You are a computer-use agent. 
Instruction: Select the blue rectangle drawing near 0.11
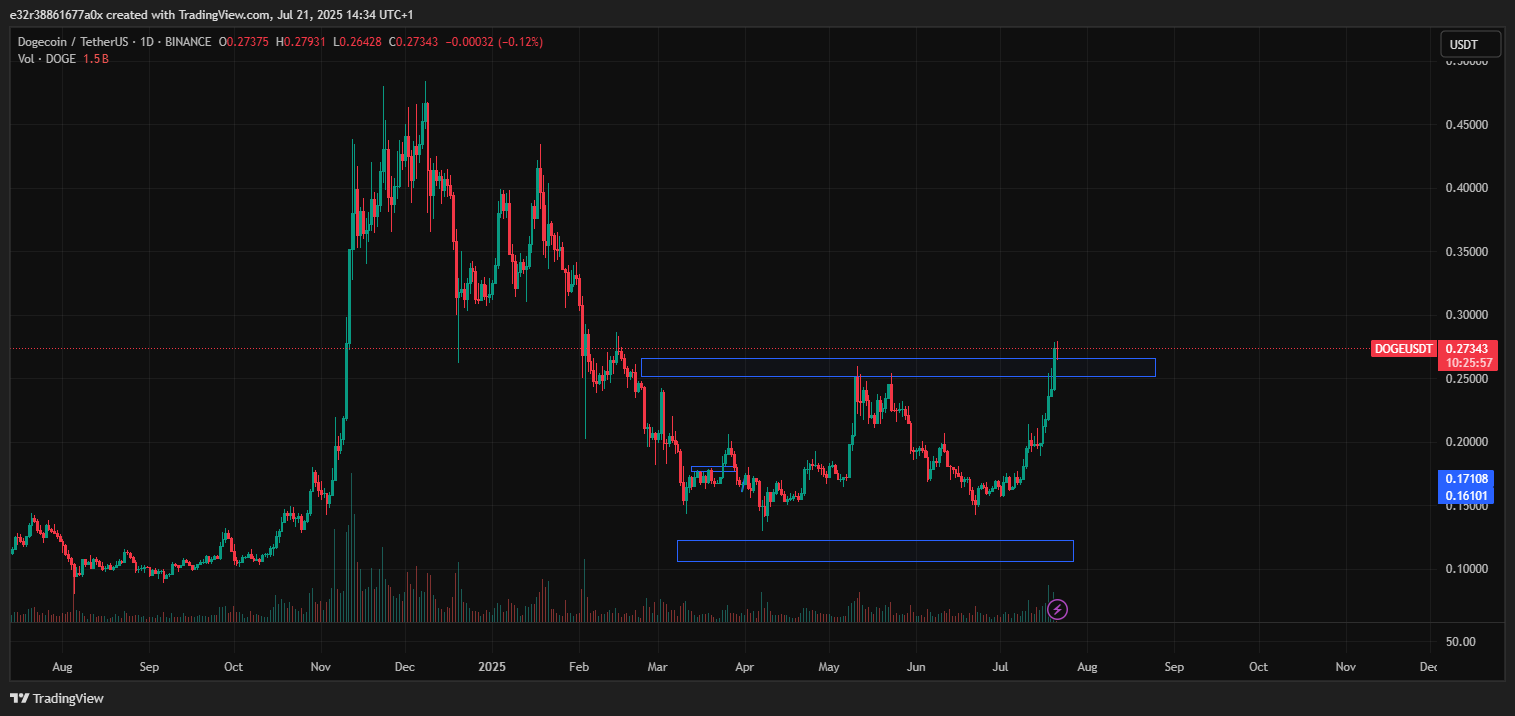pos(875,550)
